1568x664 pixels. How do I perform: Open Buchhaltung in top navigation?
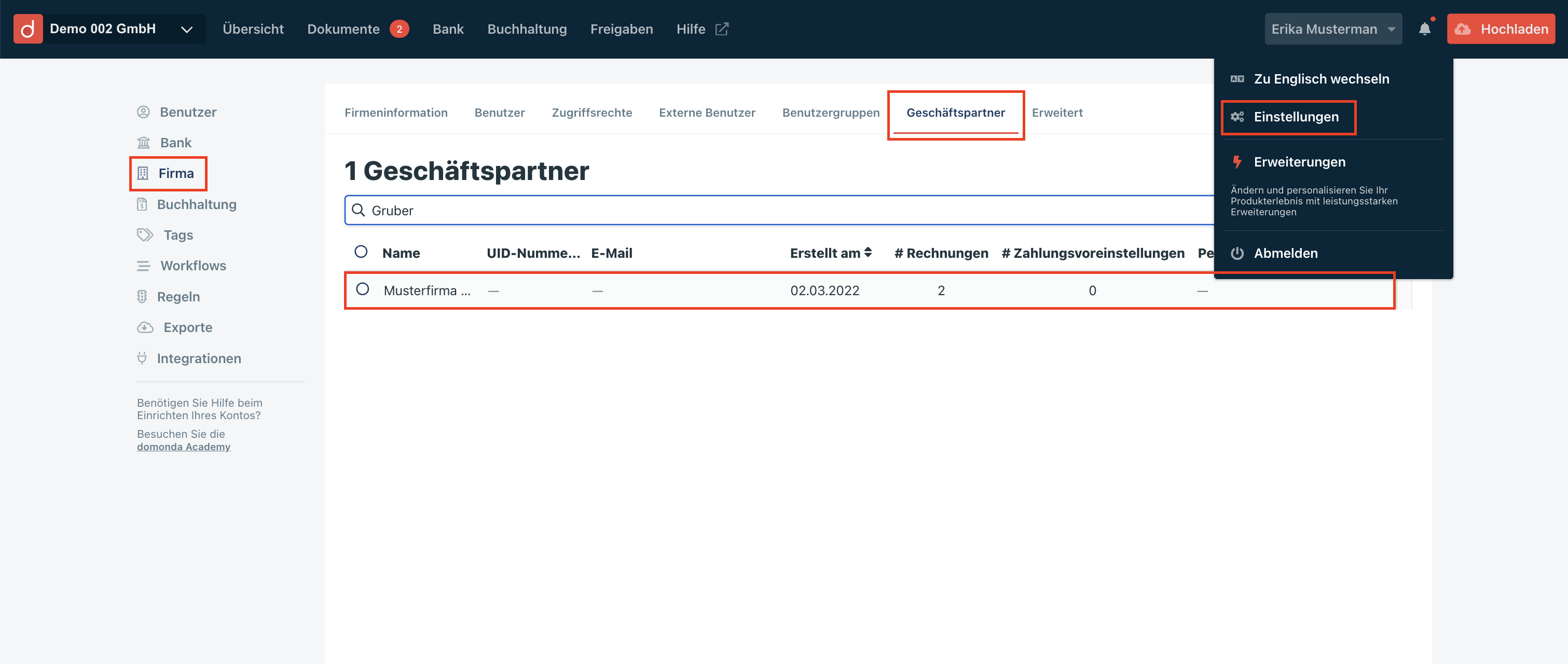527,29
